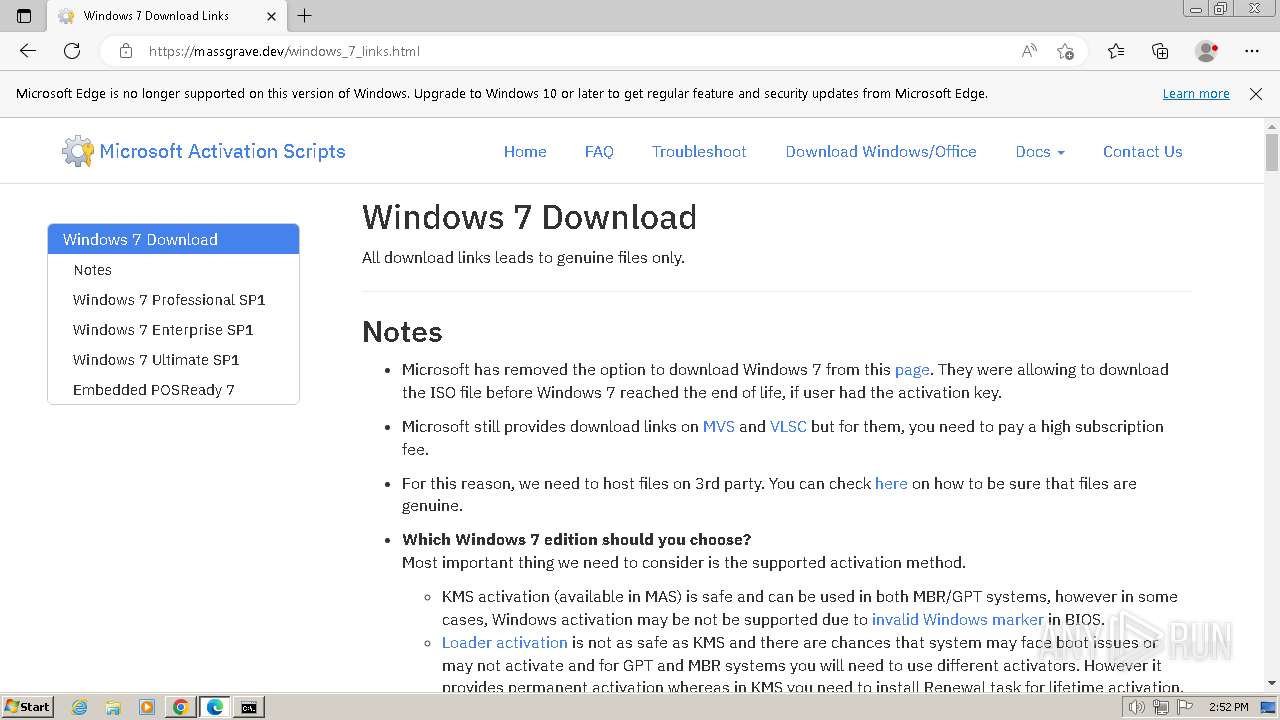
Task: Open the command prompt taskbar icon
Action: pyautogui.click(x=249, y=707)
